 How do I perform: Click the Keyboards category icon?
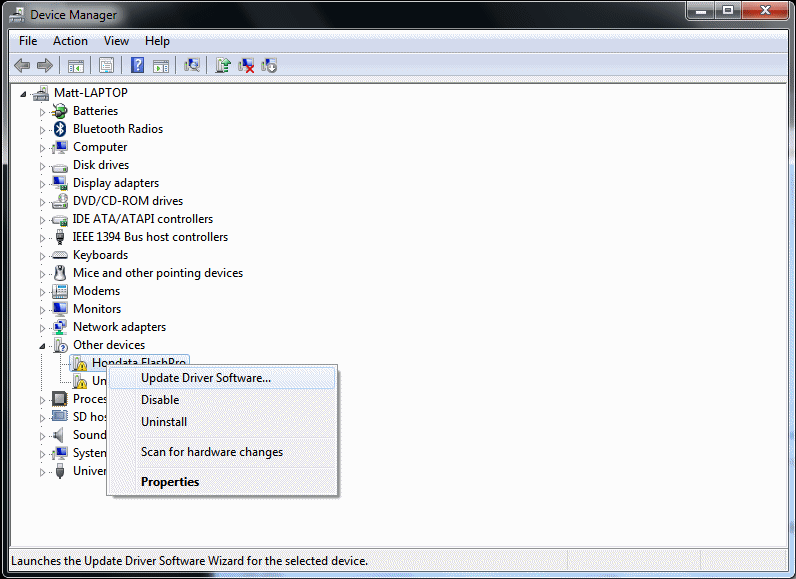point(60,255)
